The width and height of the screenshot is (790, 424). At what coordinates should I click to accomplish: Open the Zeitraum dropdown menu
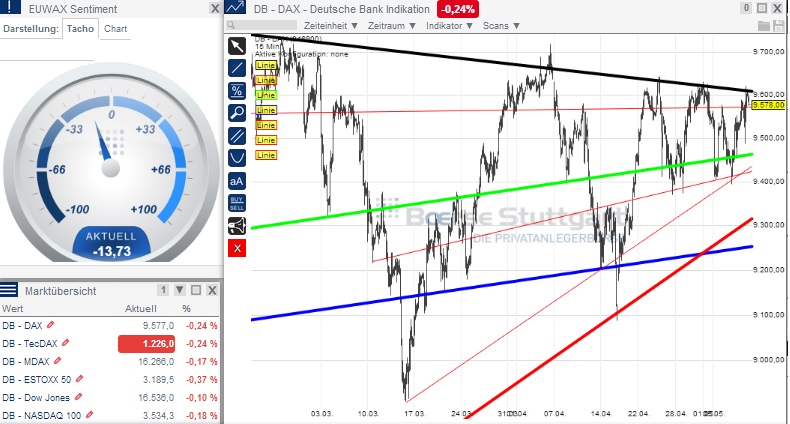click(x=391, y=25)
